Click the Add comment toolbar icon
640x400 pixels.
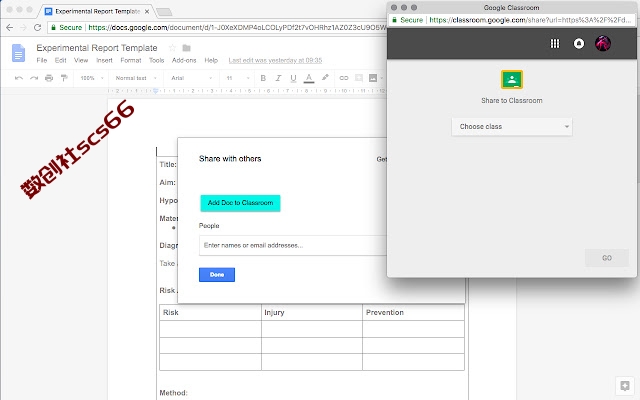(x=359, y=78)
